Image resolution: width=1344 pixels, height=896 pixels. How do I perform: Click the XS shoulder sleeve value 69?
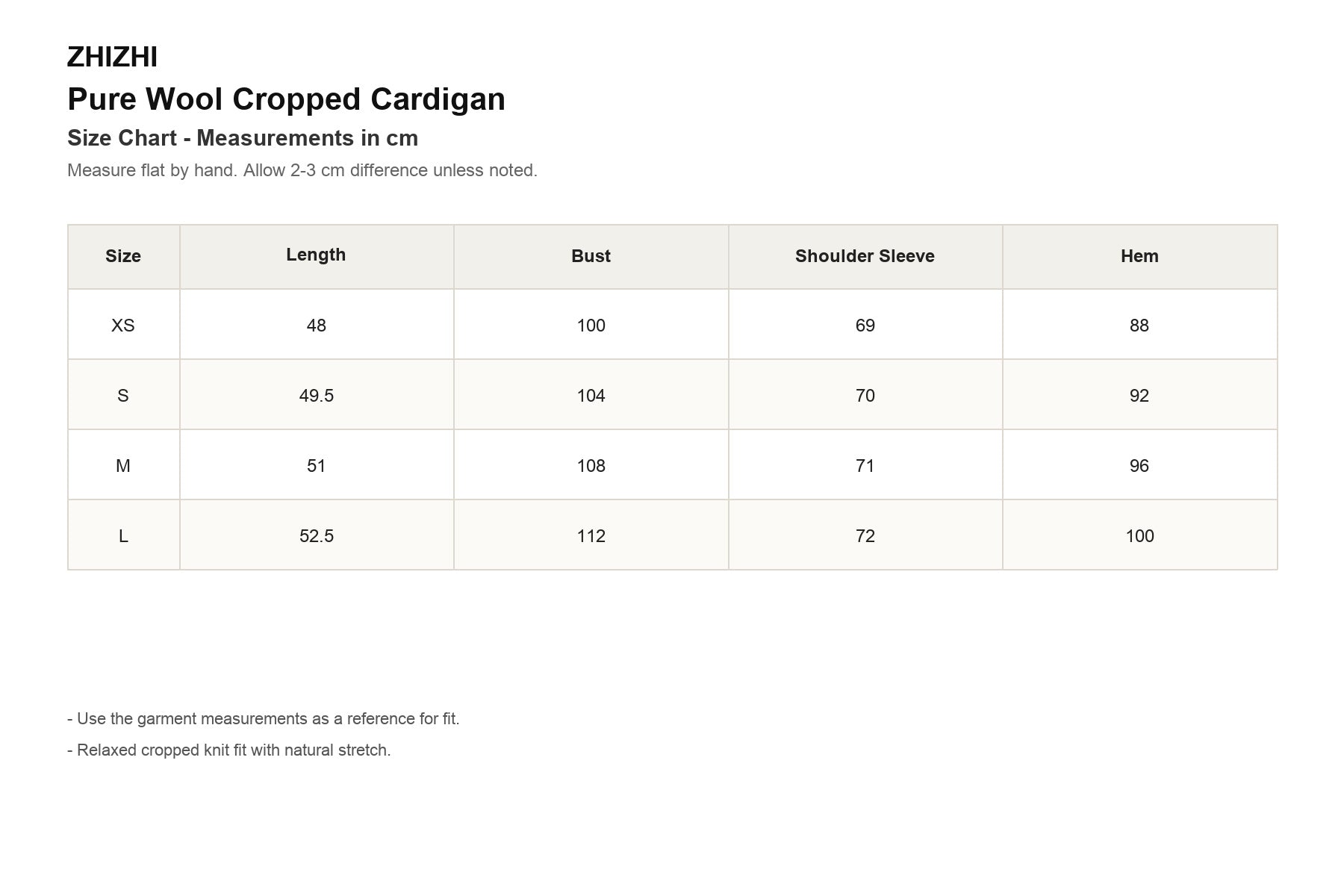[x=865, y=326]
